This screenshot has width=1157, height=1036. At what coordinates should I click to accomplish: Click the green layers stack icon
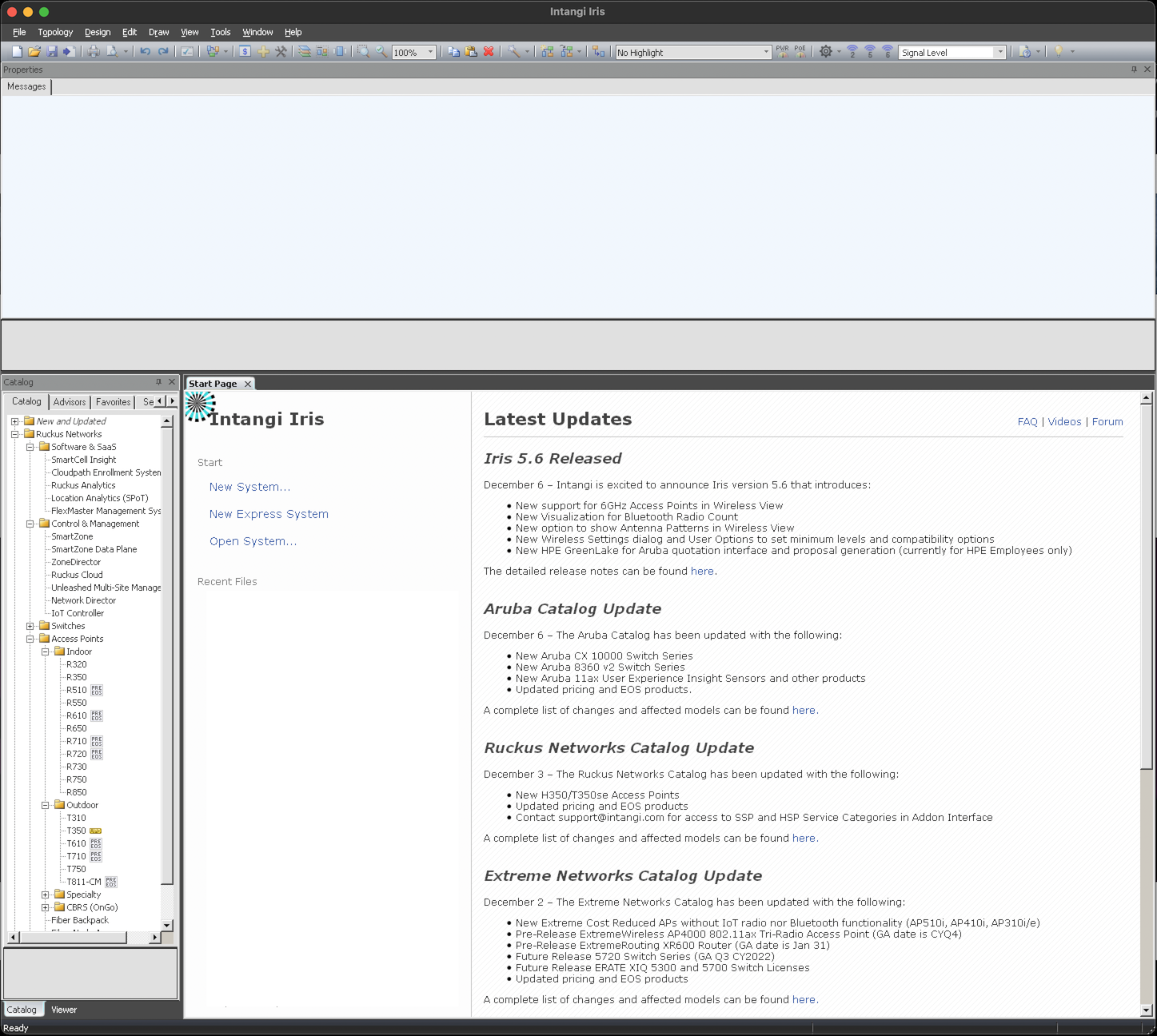[x=305, y=52]
